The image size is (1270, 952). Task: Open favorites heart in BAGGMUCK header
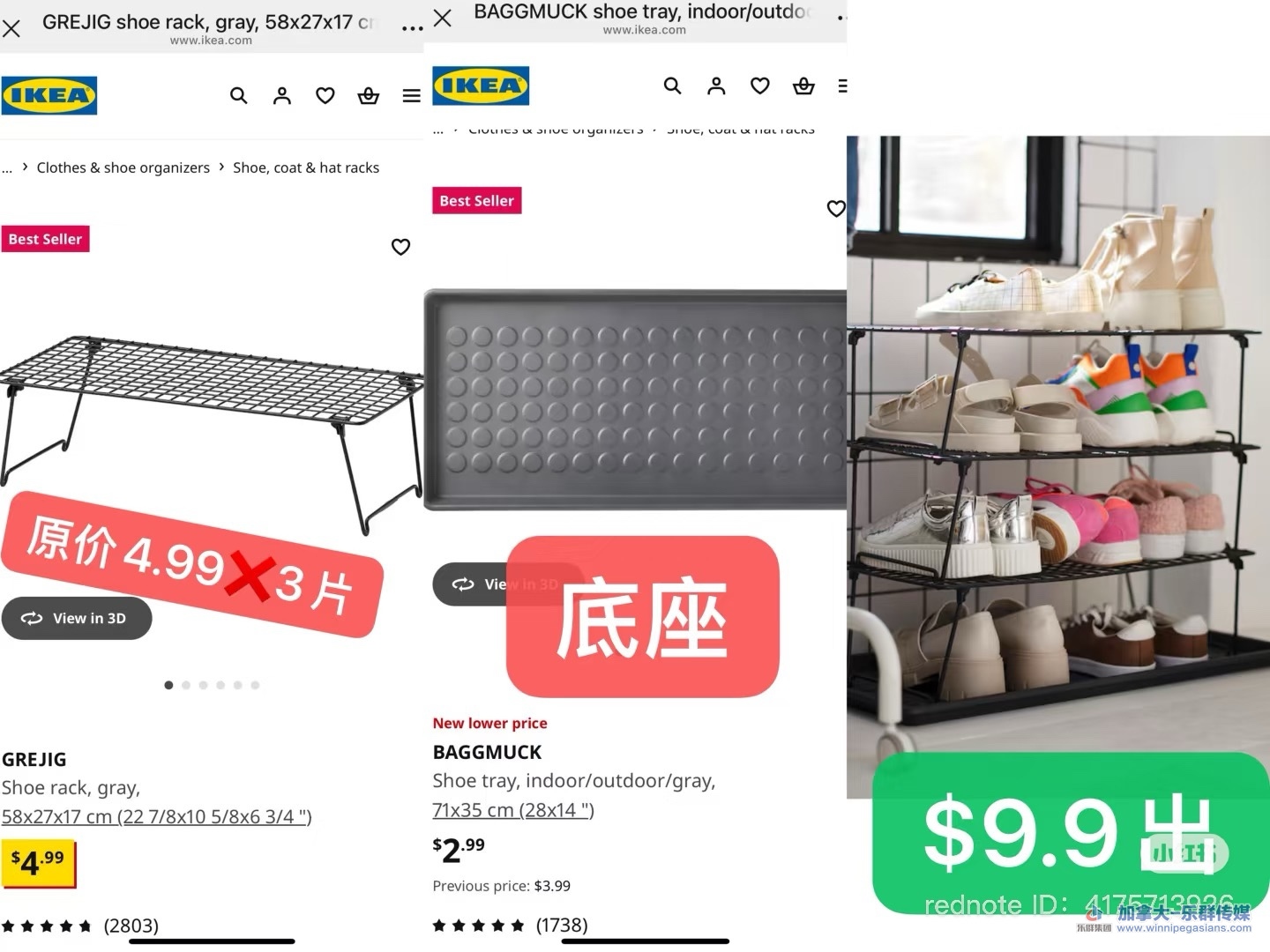point(759,86)
